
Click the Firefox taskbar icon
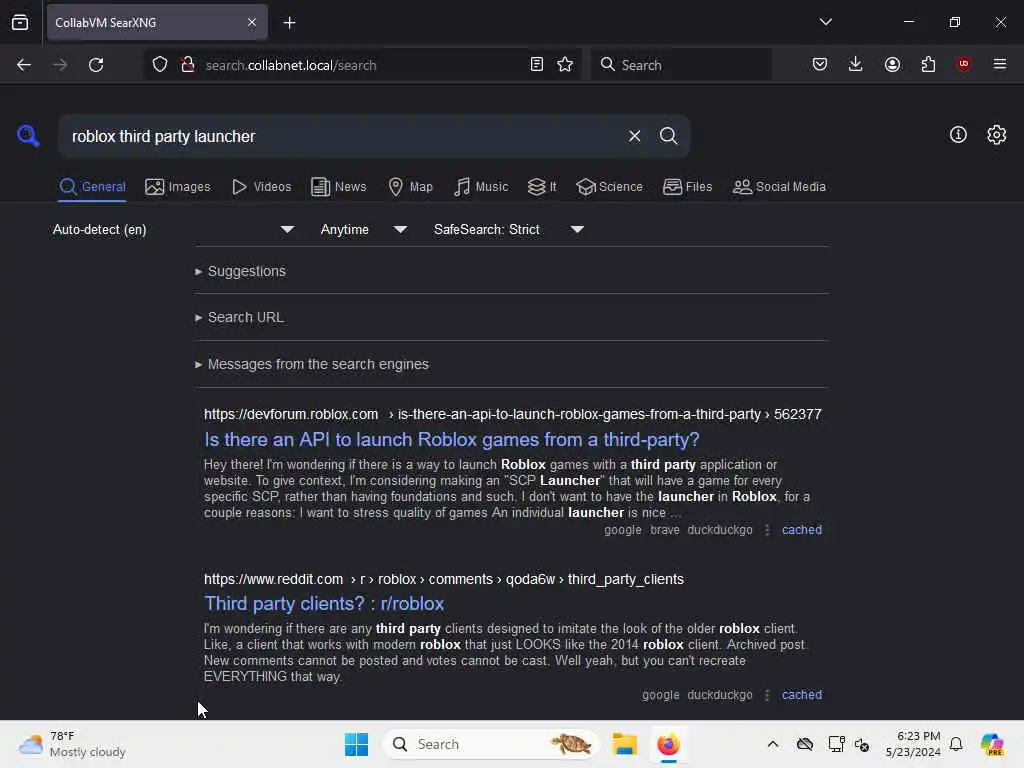tap(668, 744)
